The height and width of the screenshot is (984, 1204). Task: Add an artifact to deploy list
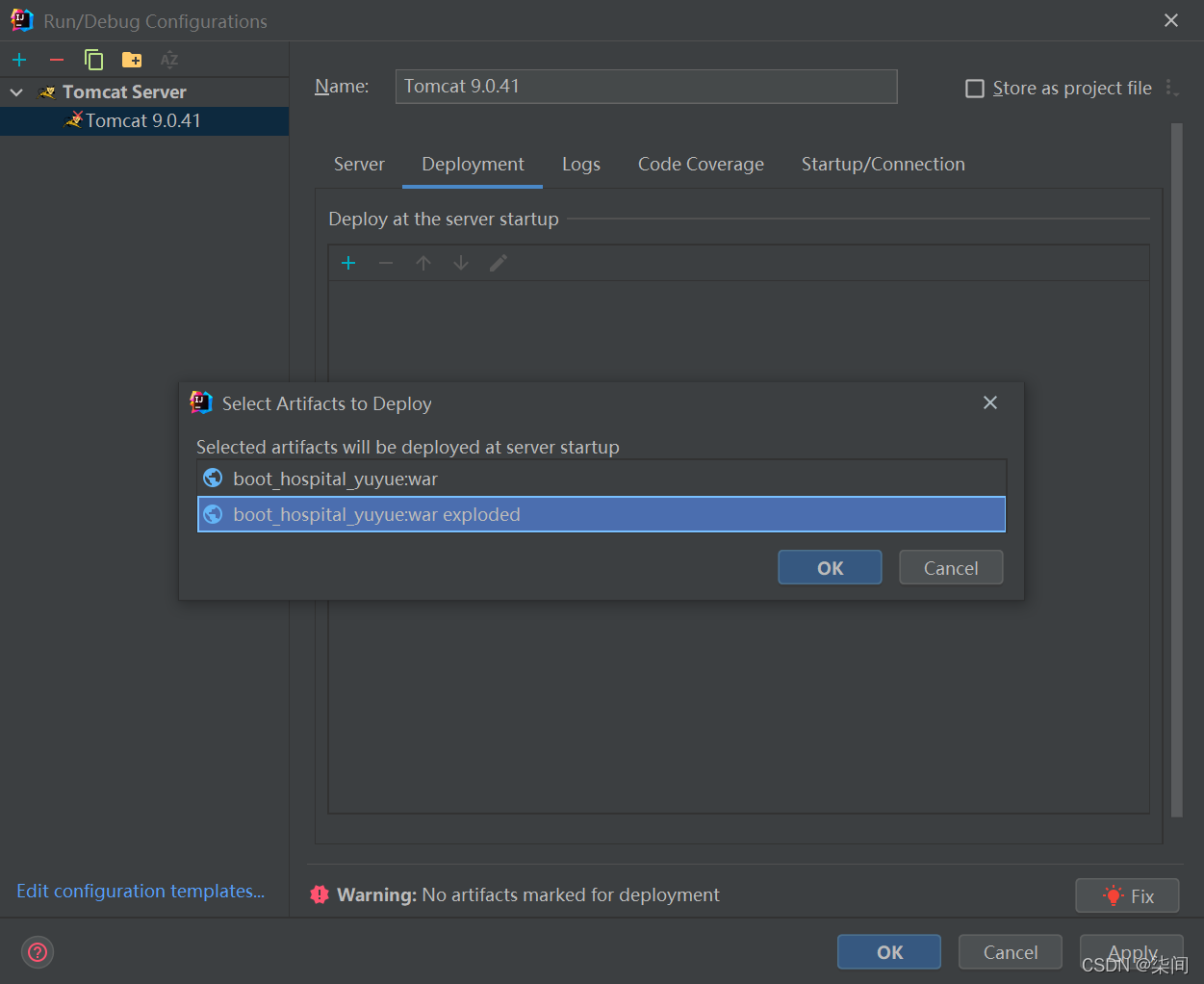pyautogui.click(x=348, y=263)
